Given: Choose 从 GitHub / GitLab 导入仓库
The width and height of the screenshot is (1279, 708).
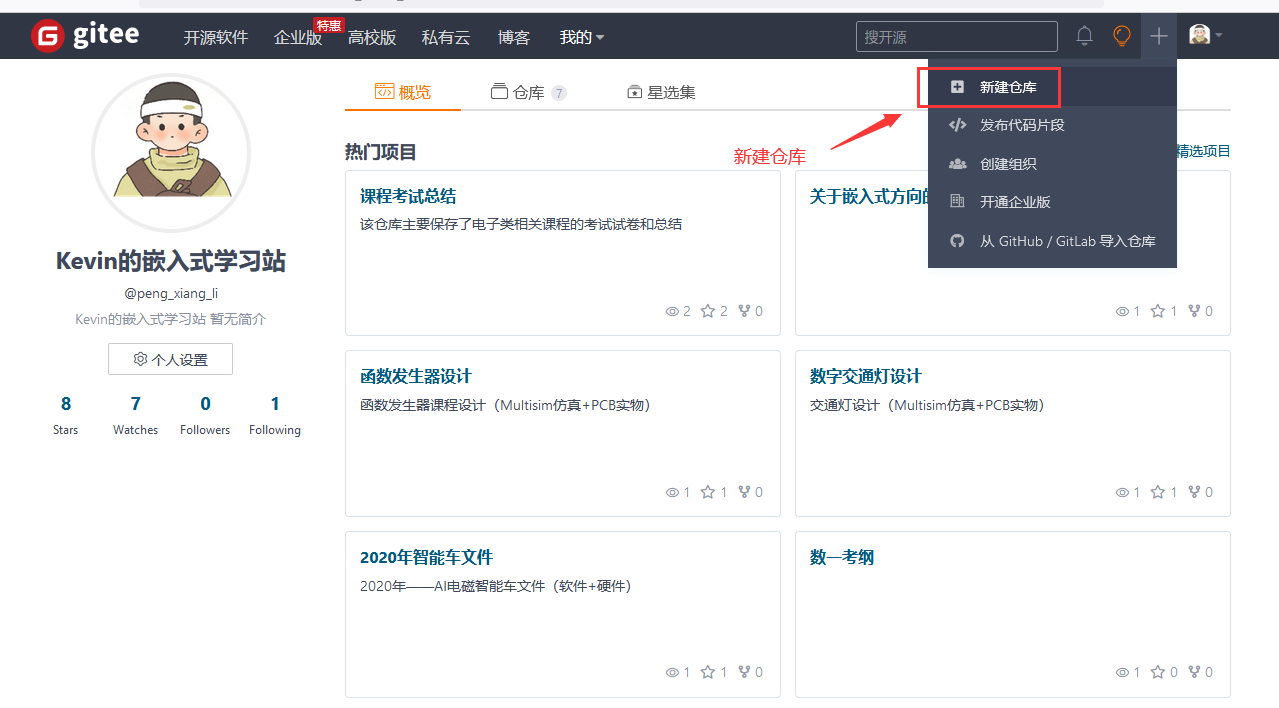Looking at the screenshot, I should 1068,241.
